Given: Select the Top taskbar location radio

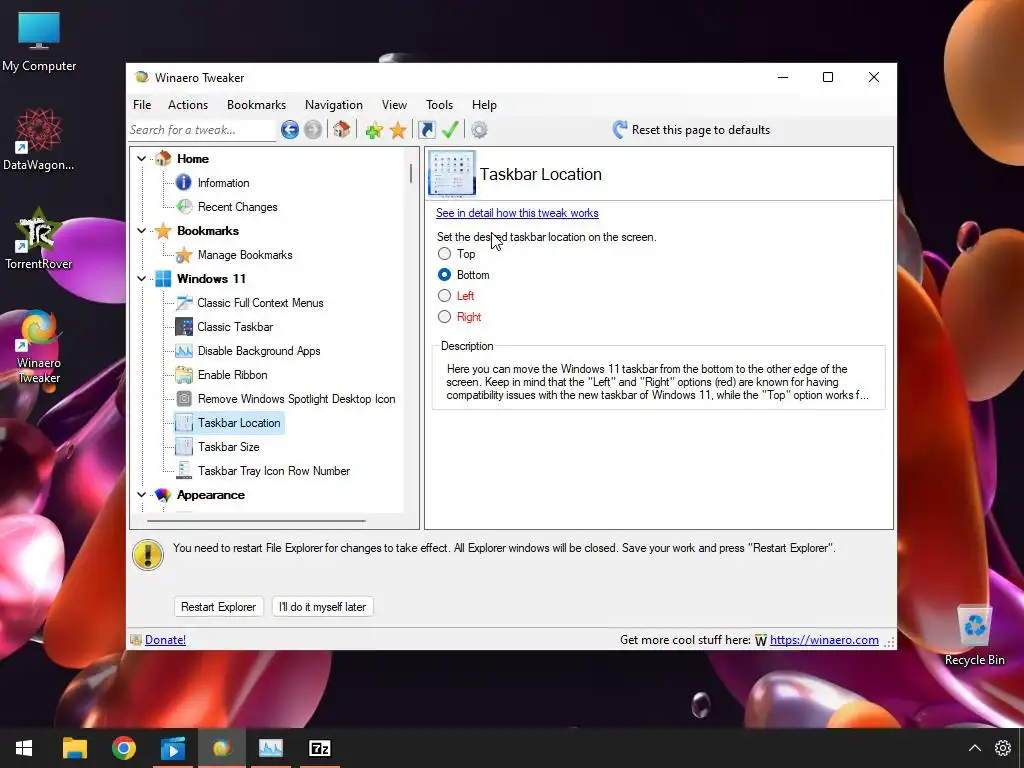Looking at the screenshot, I should (444, 253).
